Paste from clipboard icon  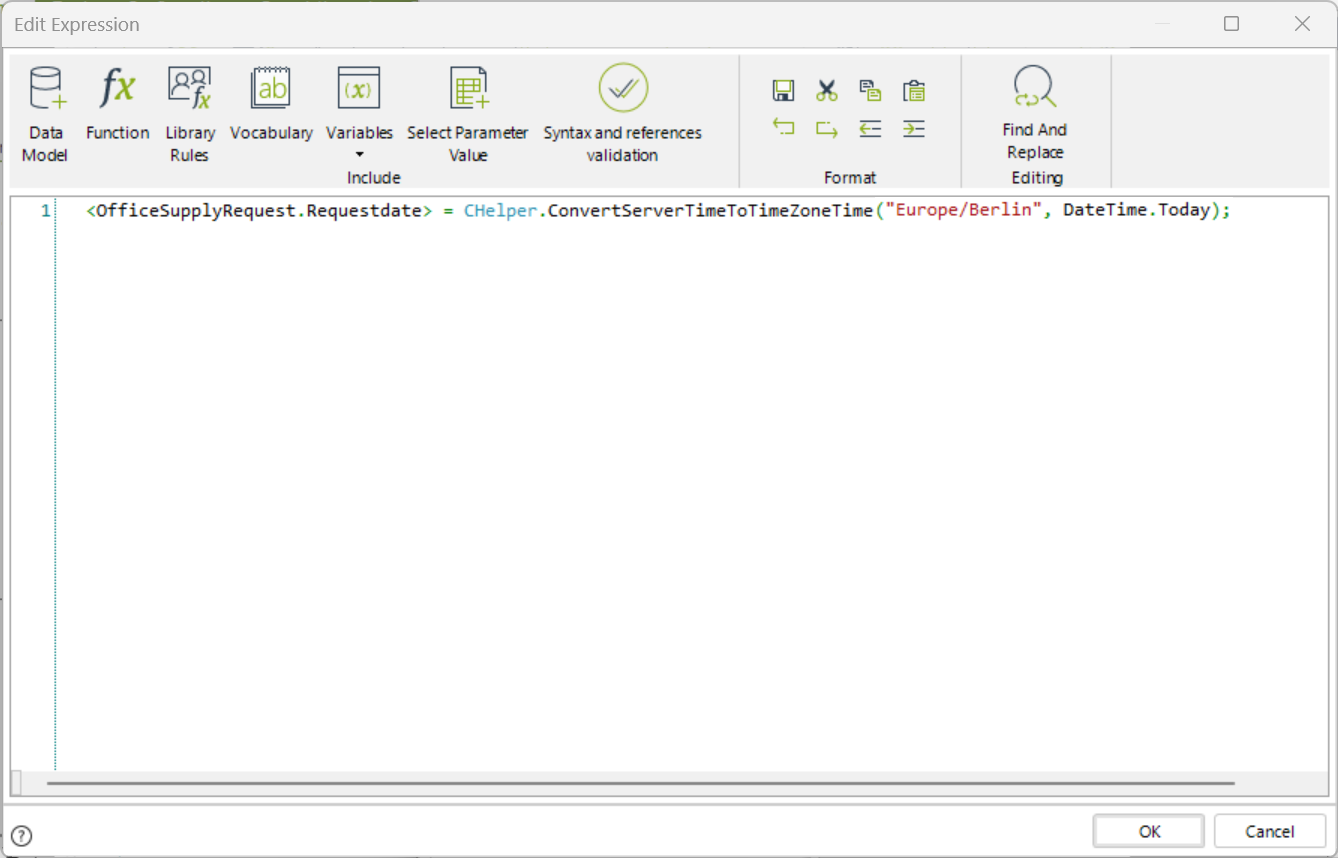(913, 91)
